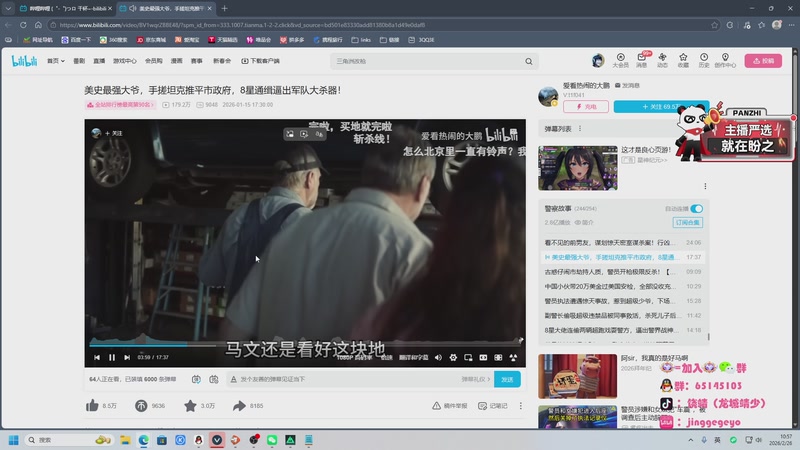800x450 pixels.
Task: Open the user avatar in header
Action: (598, 61)
